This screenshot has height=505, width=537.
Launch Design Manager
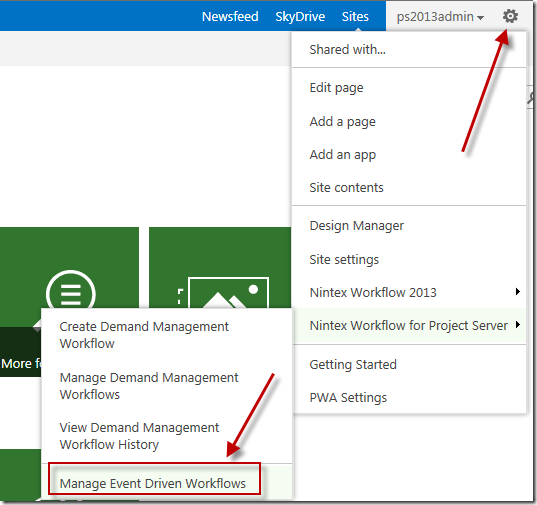point(409,226)
